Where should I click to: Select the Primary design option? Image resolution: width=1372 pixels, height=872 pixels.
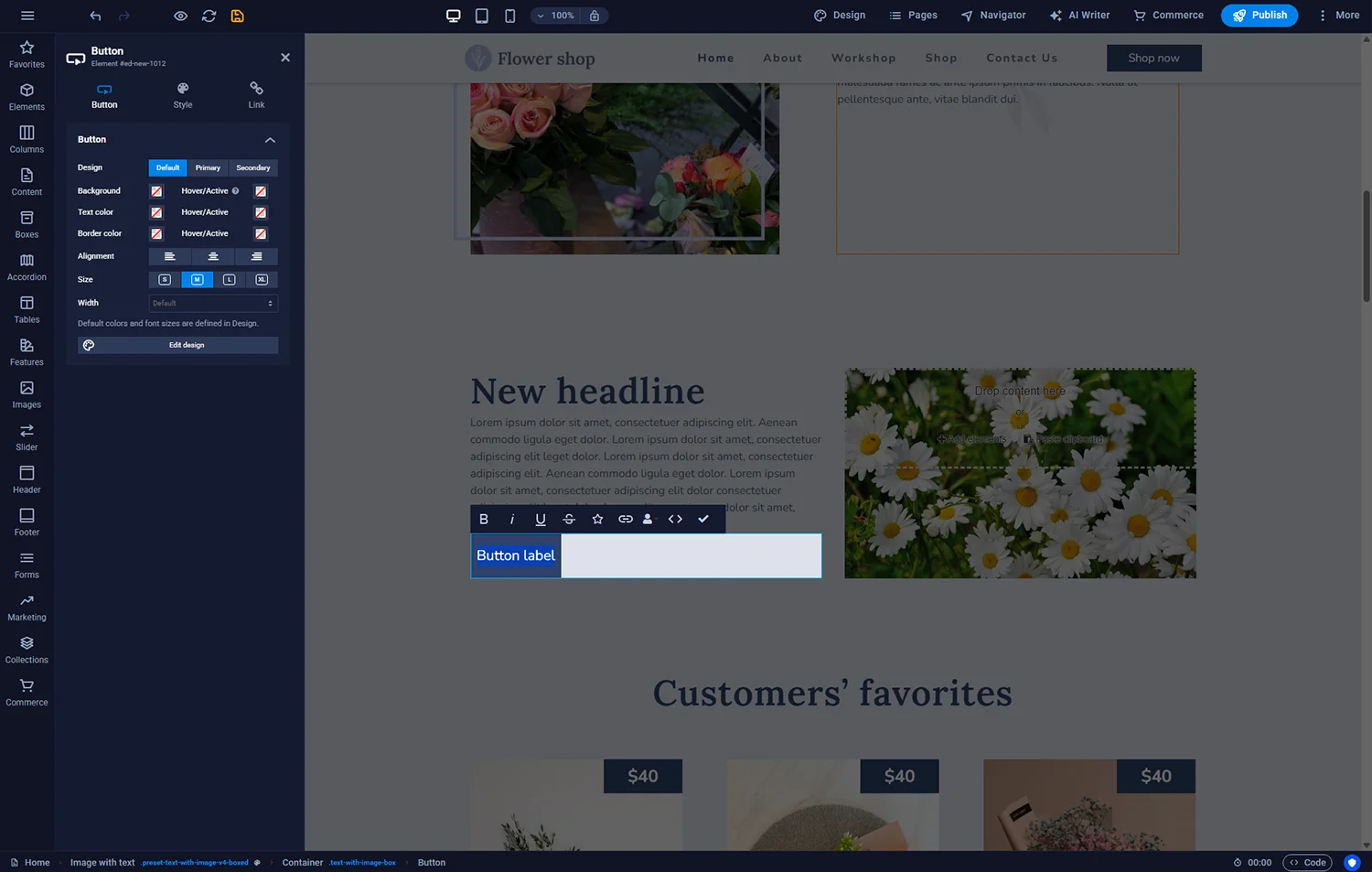click(208, 167)
